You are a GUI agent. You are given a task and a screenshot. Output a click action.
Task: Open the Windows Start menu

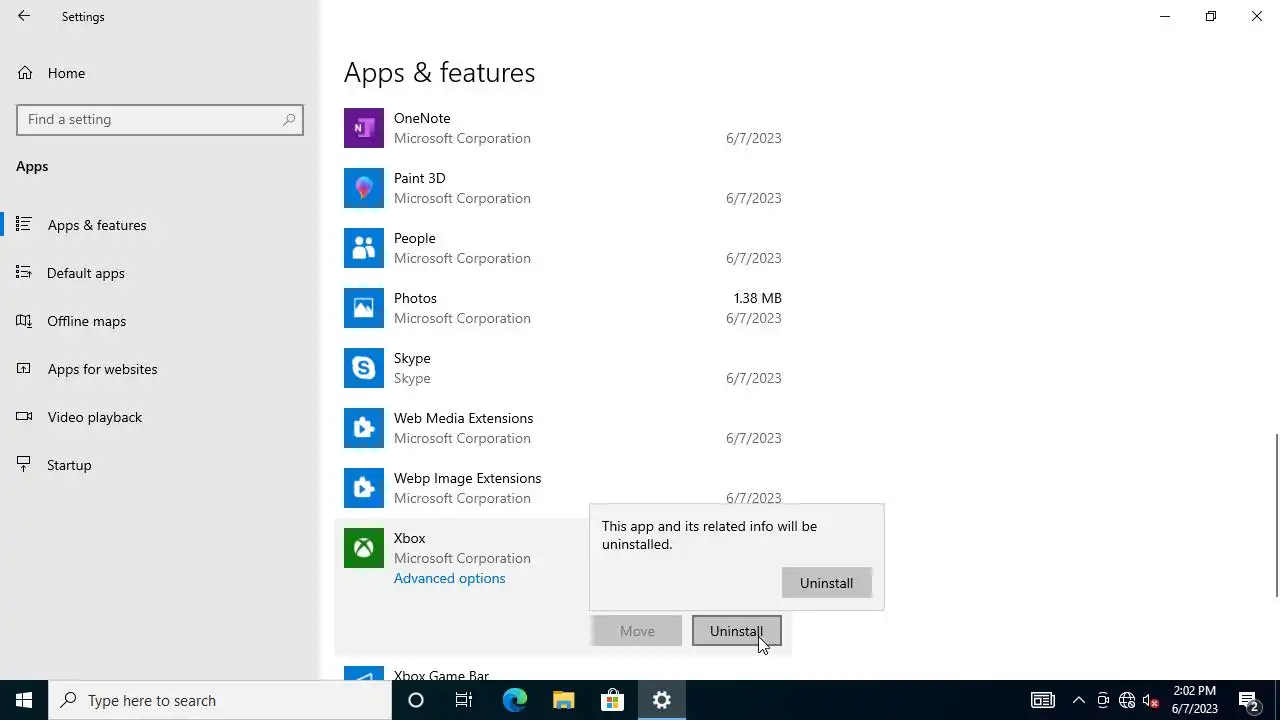pos(24,700)
